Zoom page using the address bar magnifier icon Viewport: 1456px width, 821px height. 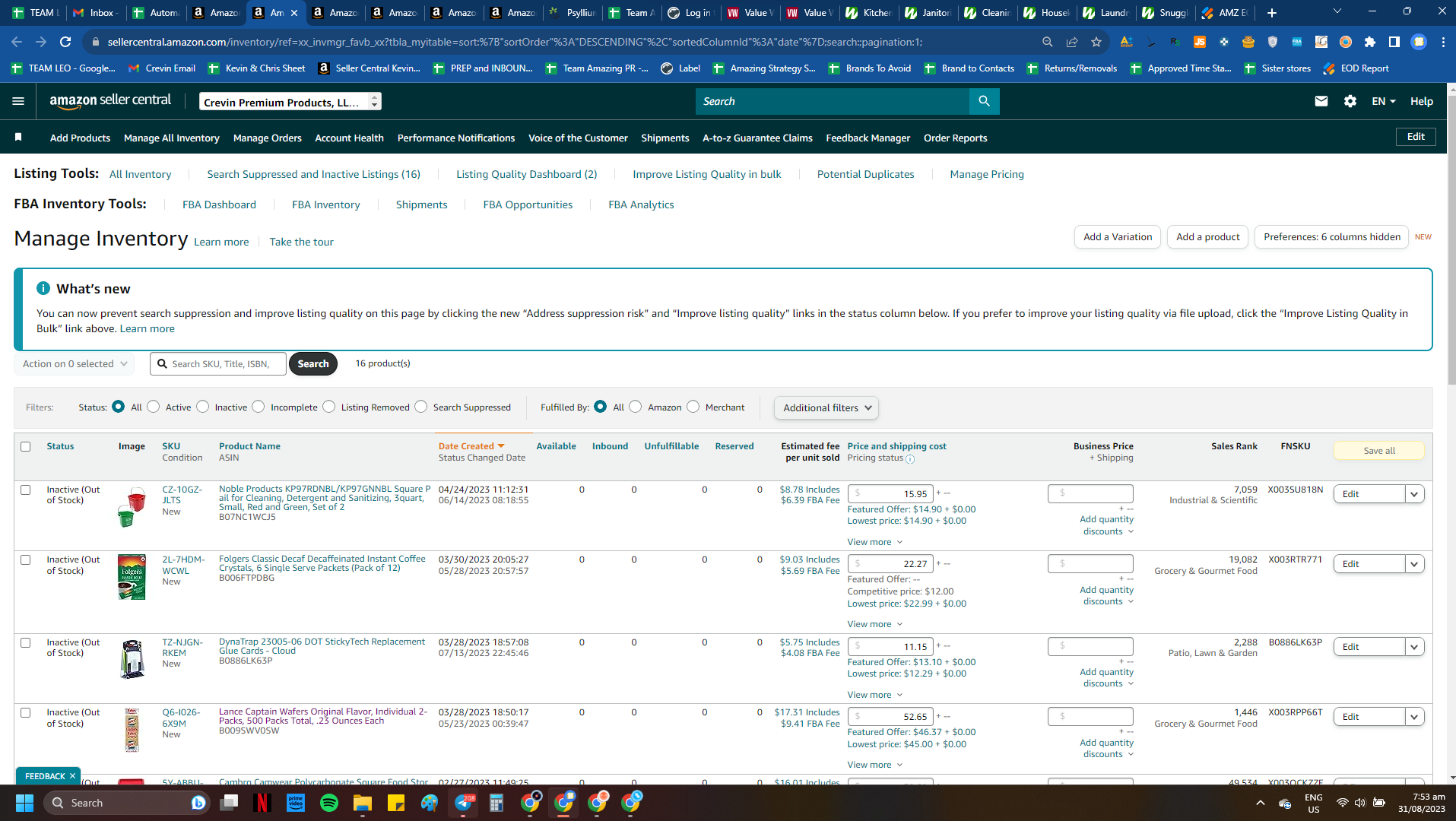coord(1047,42)
